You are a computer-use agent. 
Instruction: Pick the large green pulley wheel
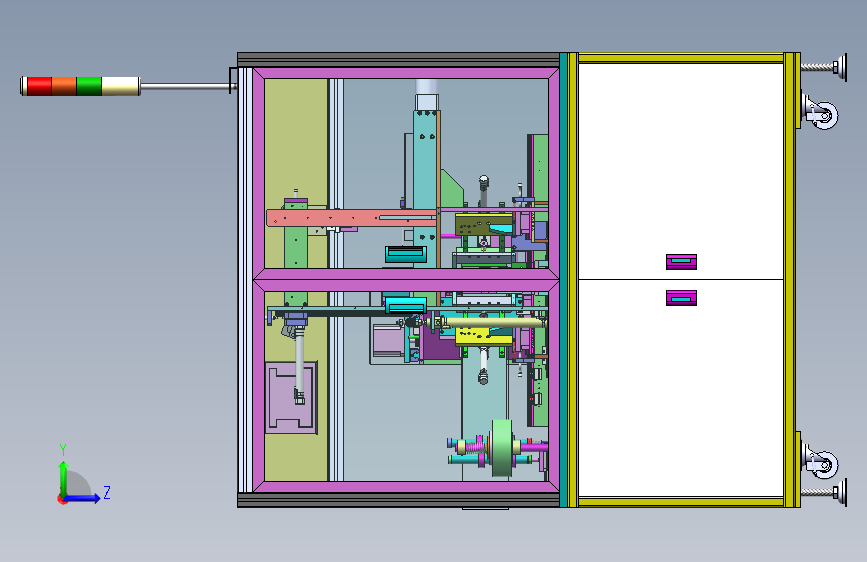502,447
